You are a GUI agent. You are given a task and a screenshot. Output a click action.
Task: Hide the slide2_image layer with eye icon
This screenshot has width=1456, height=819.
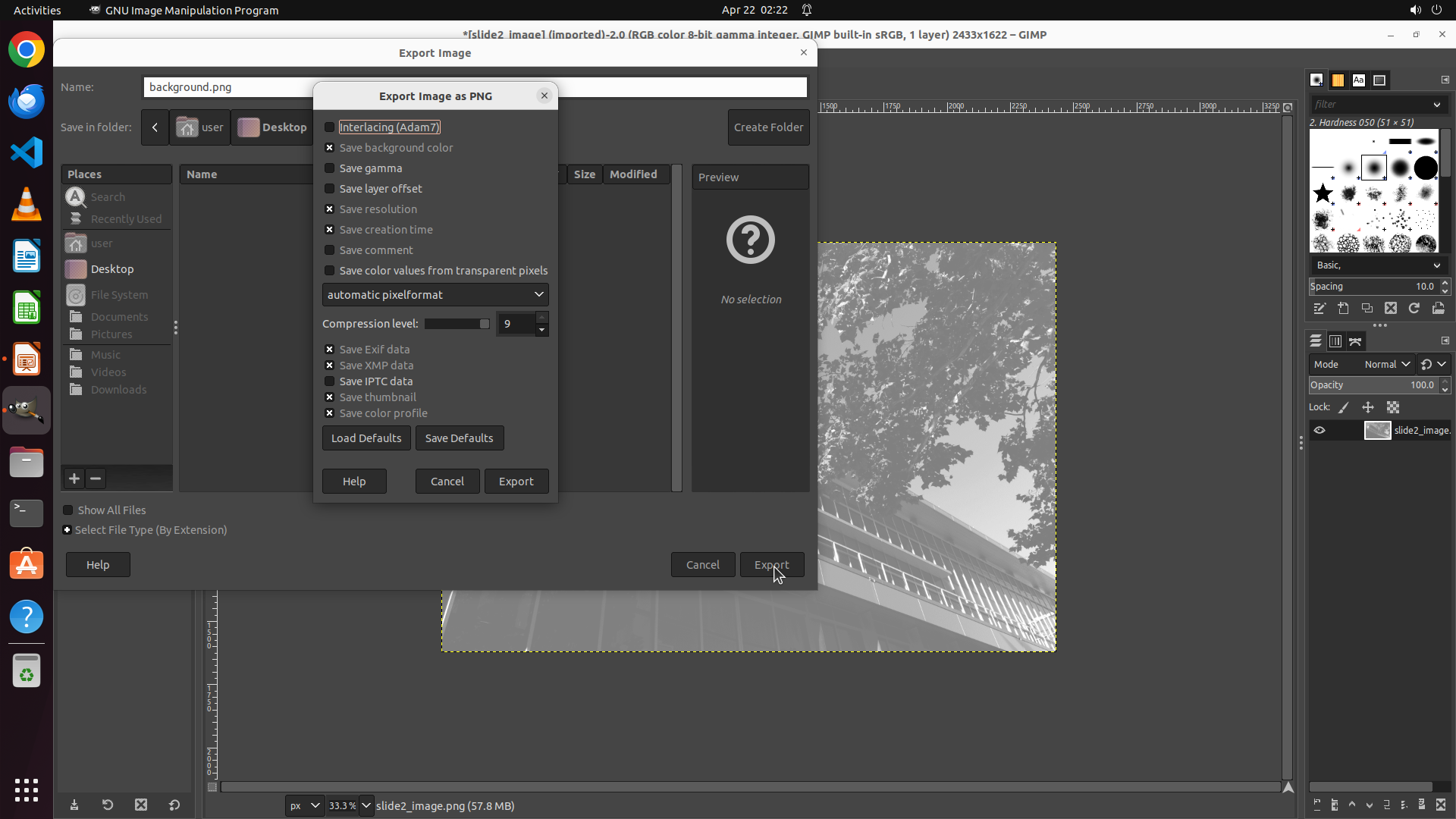(x=1319, y=430)
